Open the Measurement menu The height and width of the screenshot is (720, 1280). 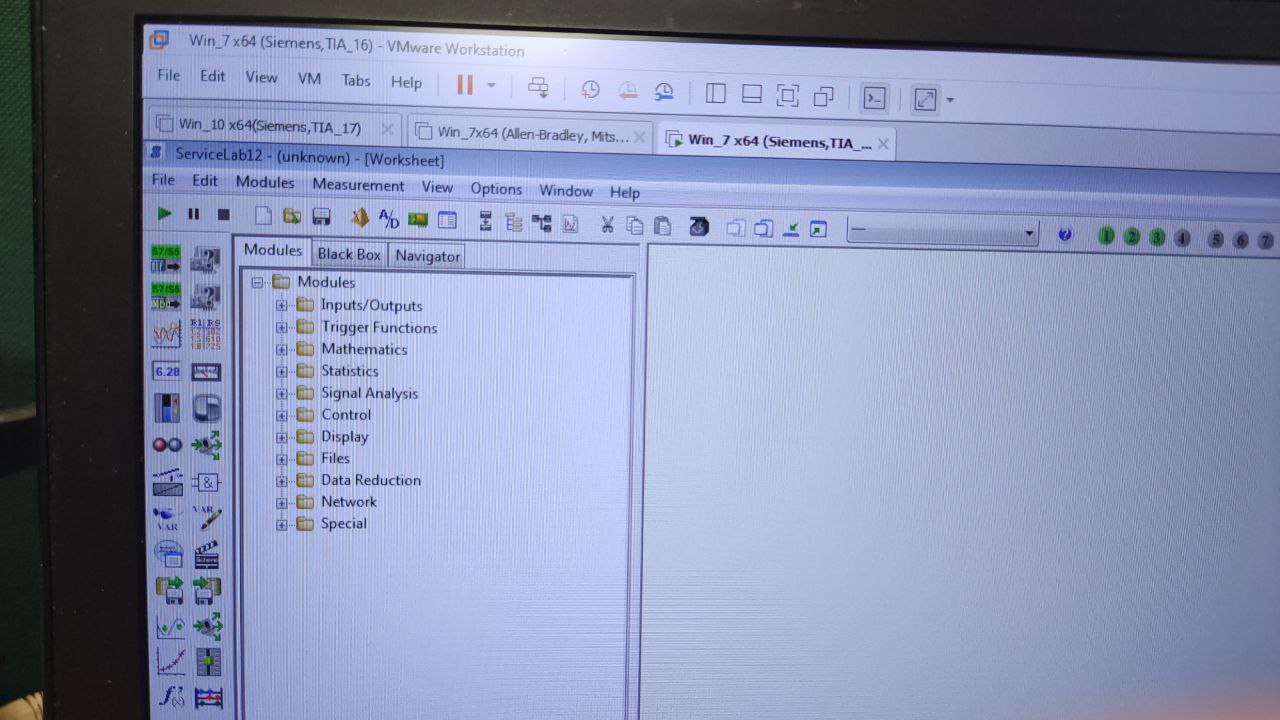(x=358, y=185)
